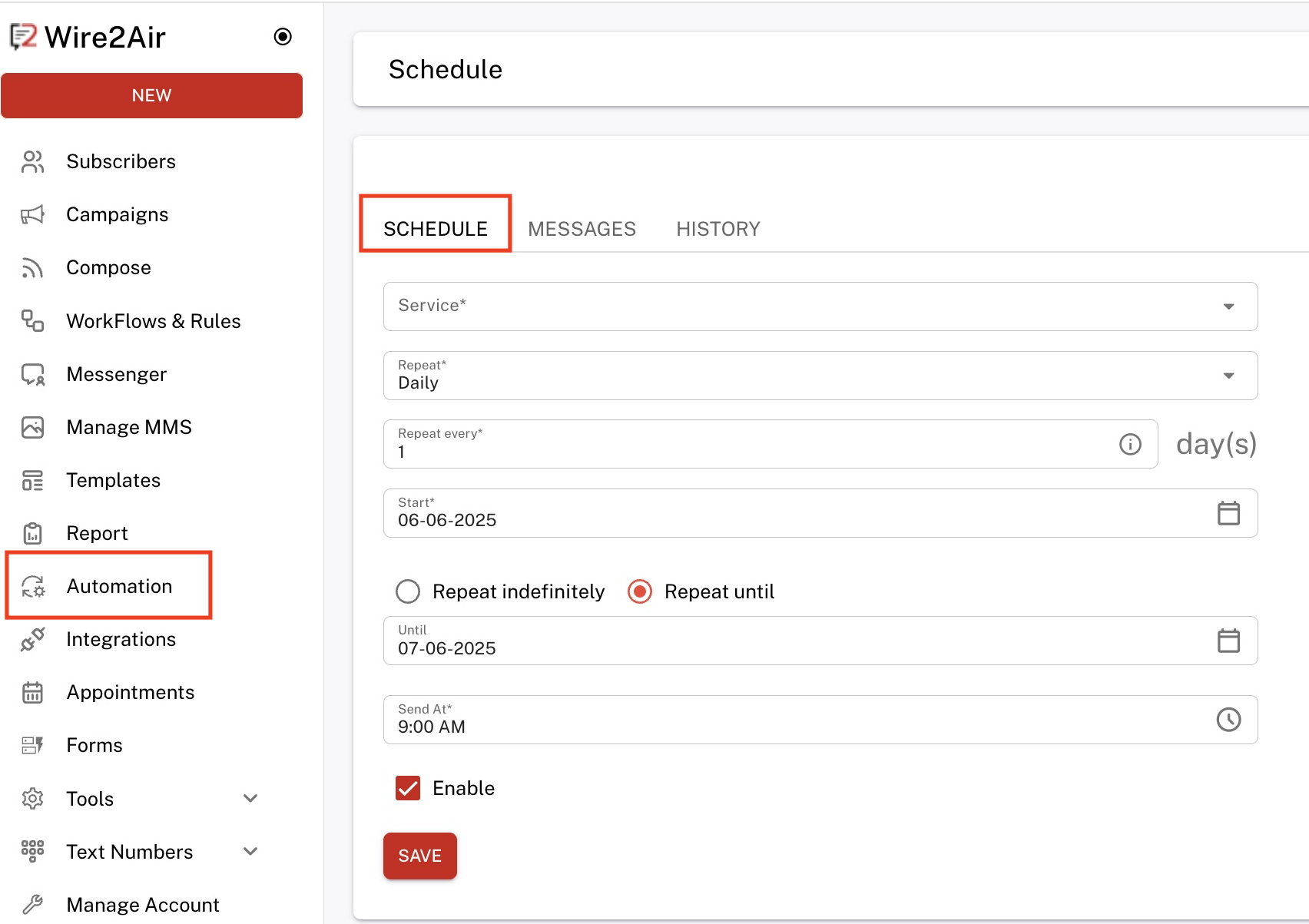Click the Manage MMS image icon

(x=32, y=427)
